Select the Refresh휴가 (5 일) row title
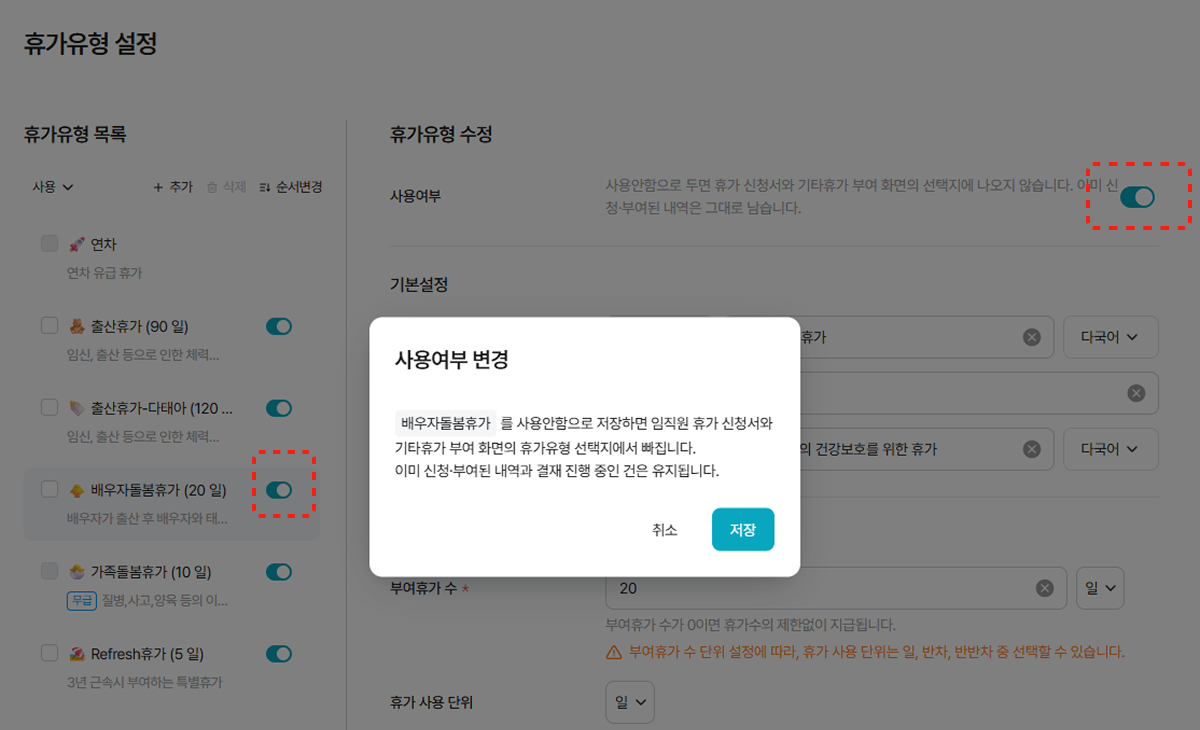 [x=147, y=654]
